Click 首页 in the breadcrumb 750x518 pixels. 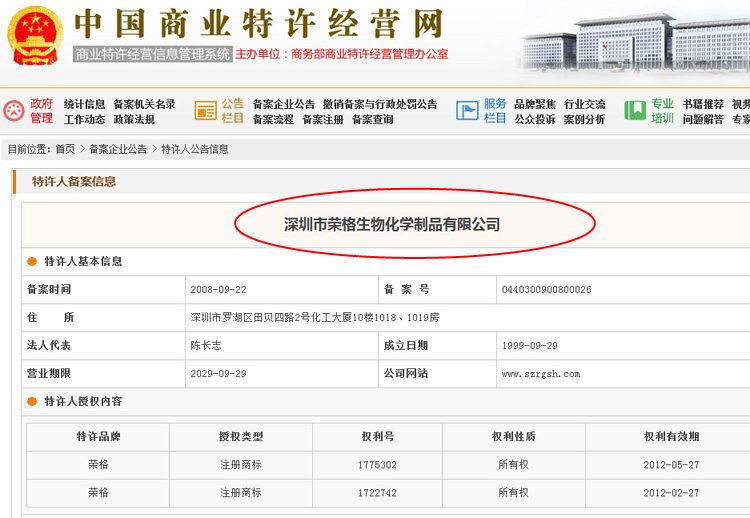click(x=65, y=149)
